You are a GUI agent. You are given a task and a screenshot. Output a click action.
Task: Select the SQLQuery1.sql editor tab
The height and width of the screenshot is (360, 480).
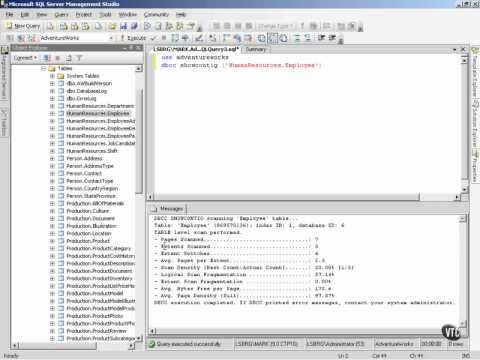click(196, 50)
